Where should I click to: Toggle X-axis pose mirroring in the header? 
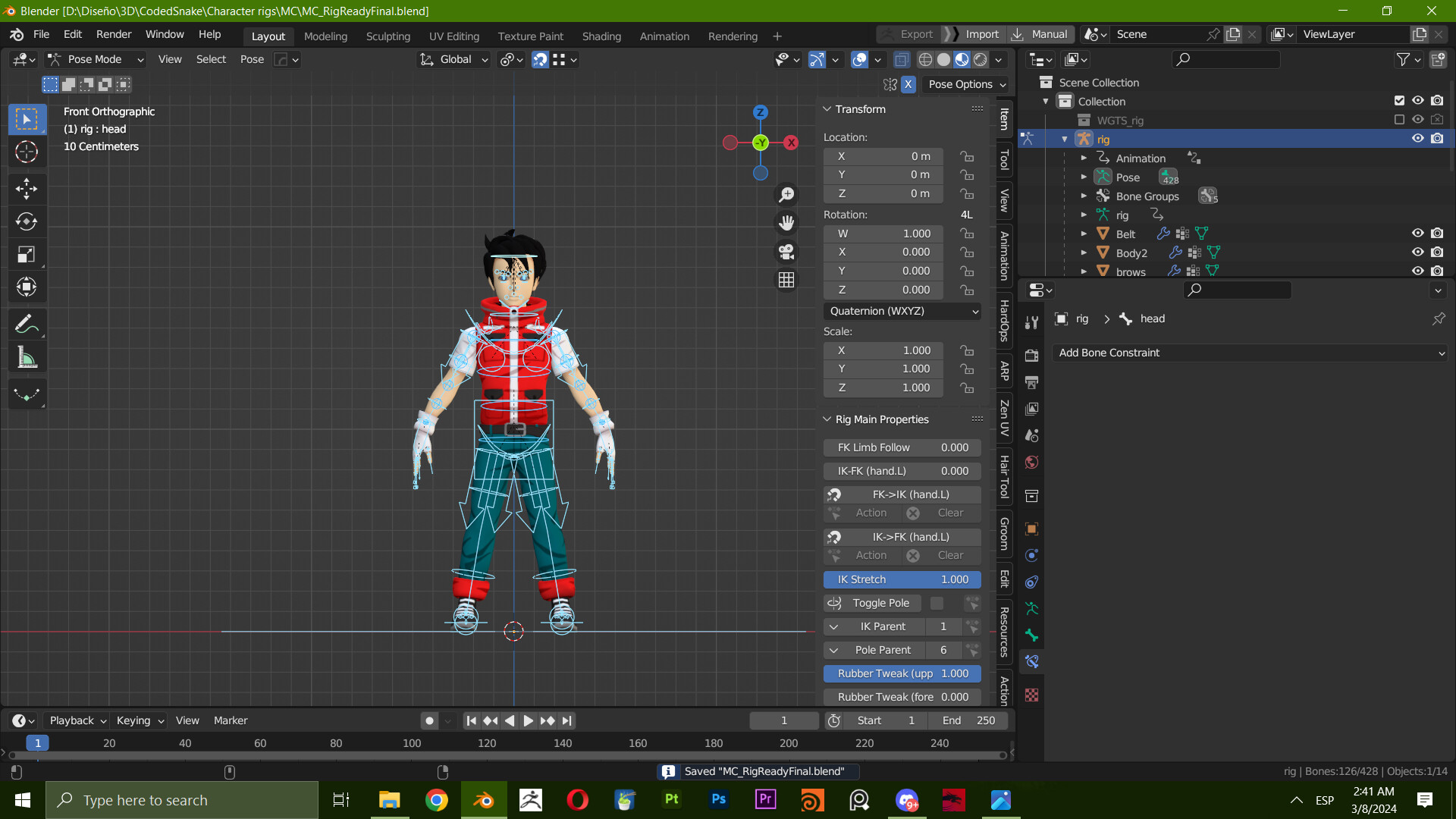[908, 84]
